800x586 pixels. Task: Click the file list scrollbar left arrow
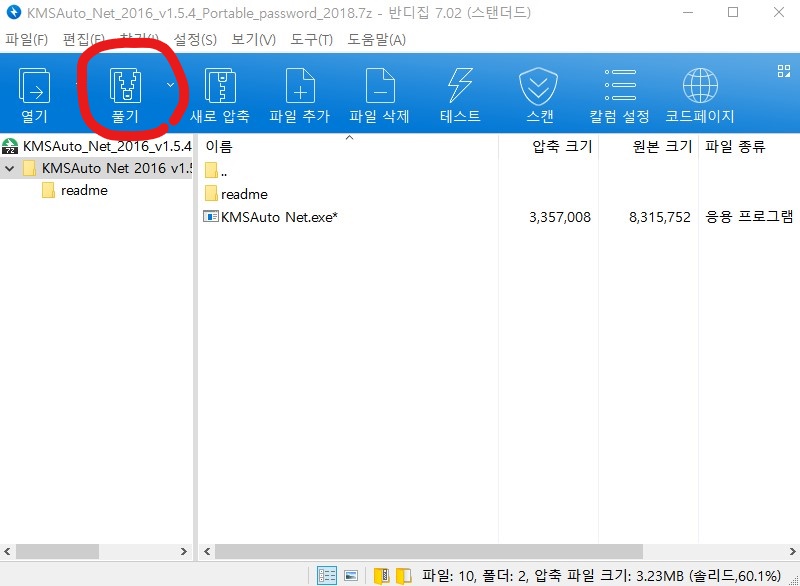[207, 551]
